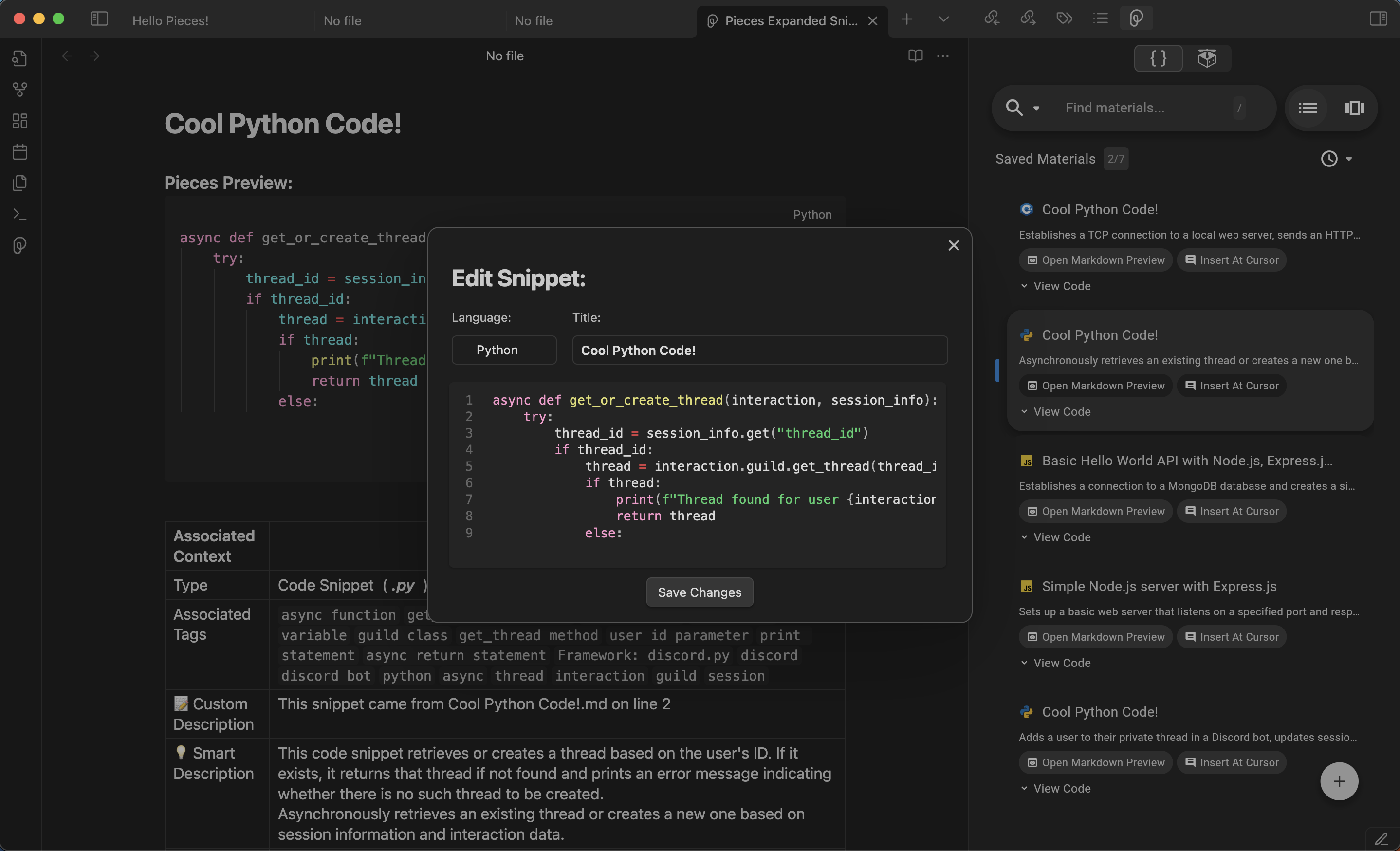
Task: Navigate back with the left arrow
Action: pos(67,55)
